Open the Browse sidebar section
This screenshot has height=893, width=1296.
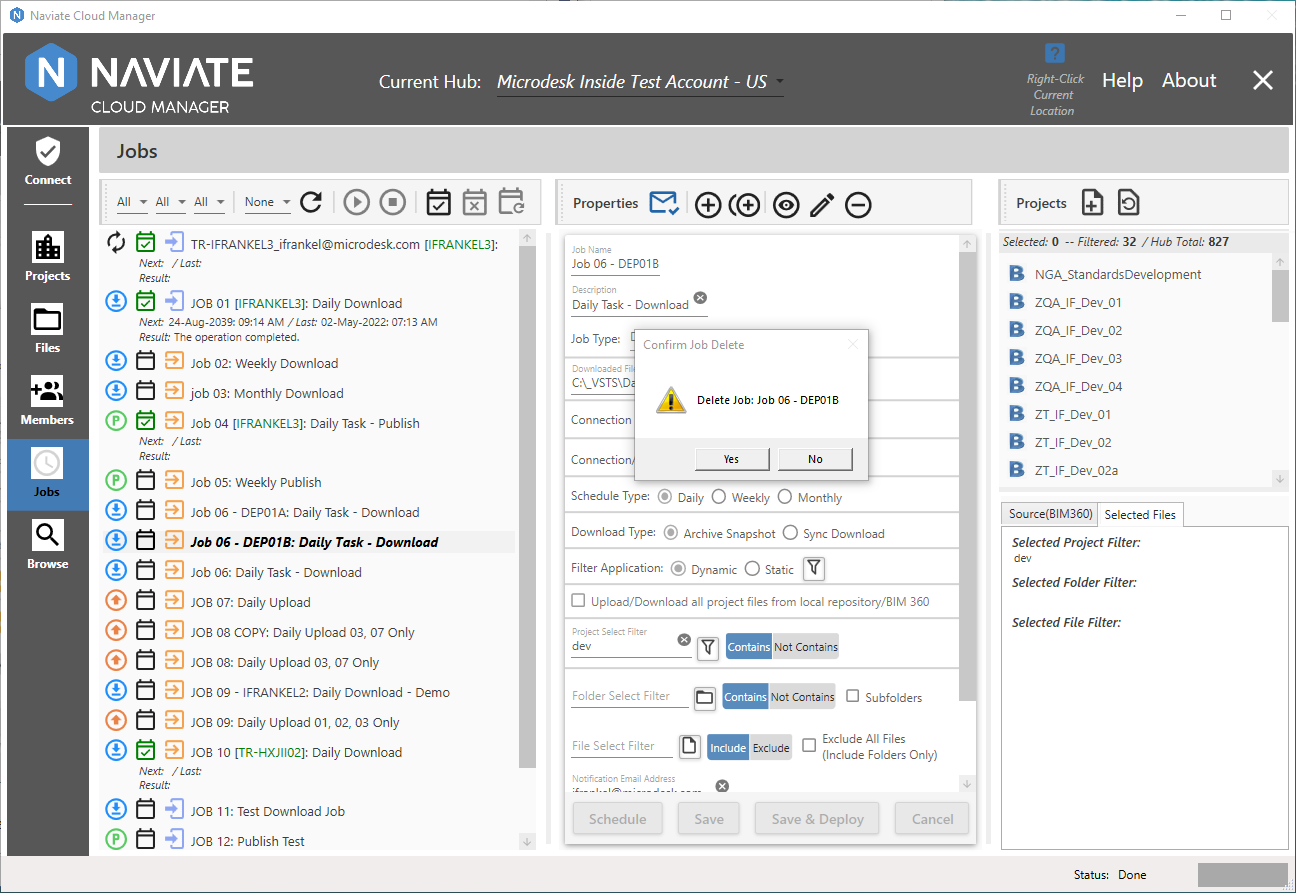point(48,544)
